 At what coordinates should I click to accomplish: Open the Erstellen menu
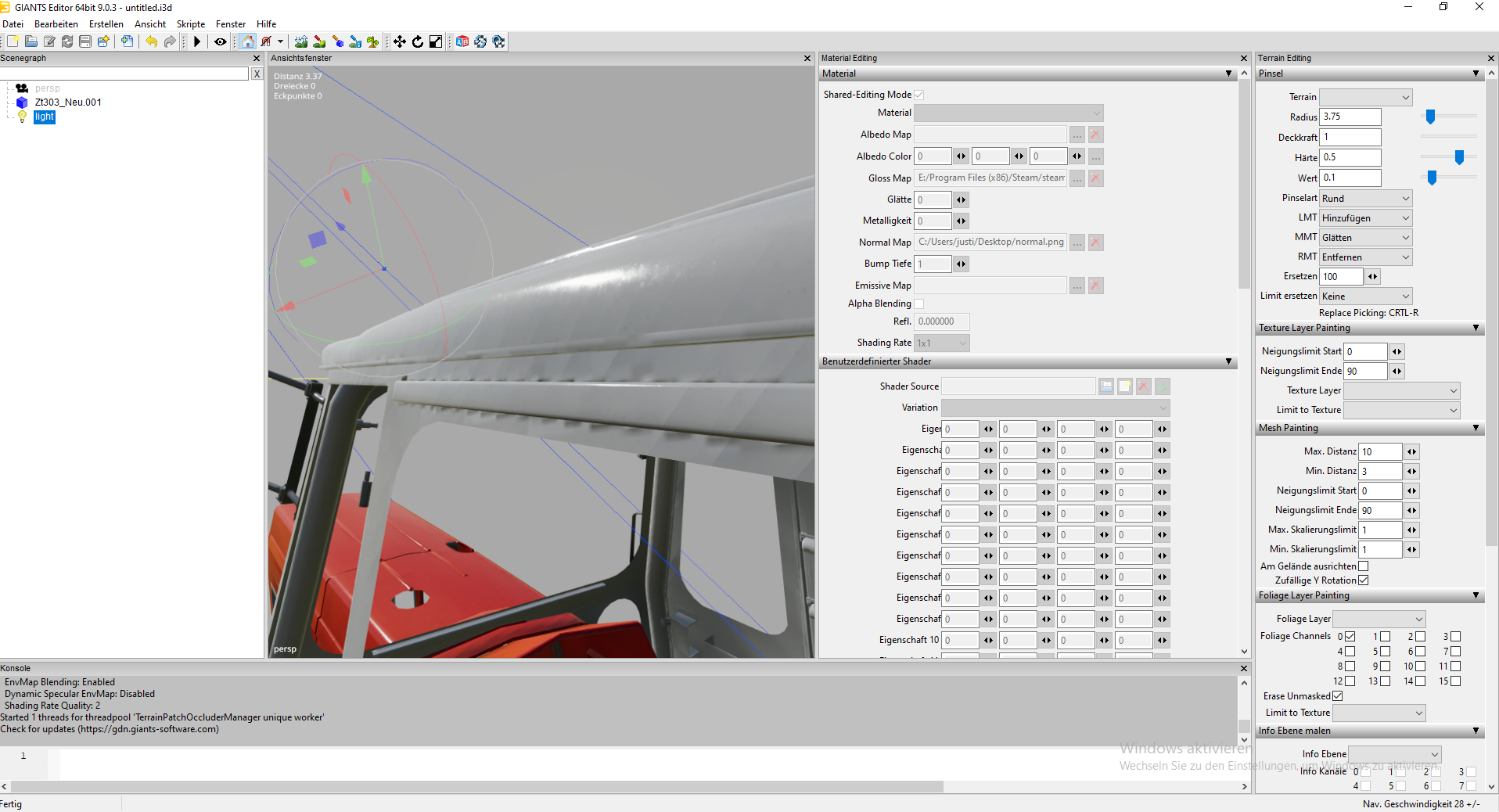tap(106, 24)
